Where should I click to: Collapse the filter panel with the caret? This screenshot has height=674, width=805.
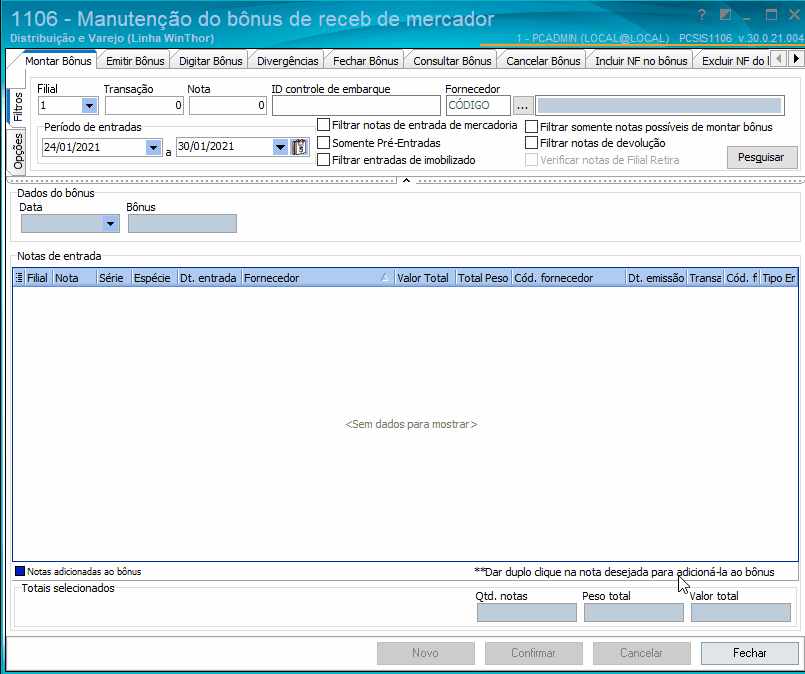[406, 180]
